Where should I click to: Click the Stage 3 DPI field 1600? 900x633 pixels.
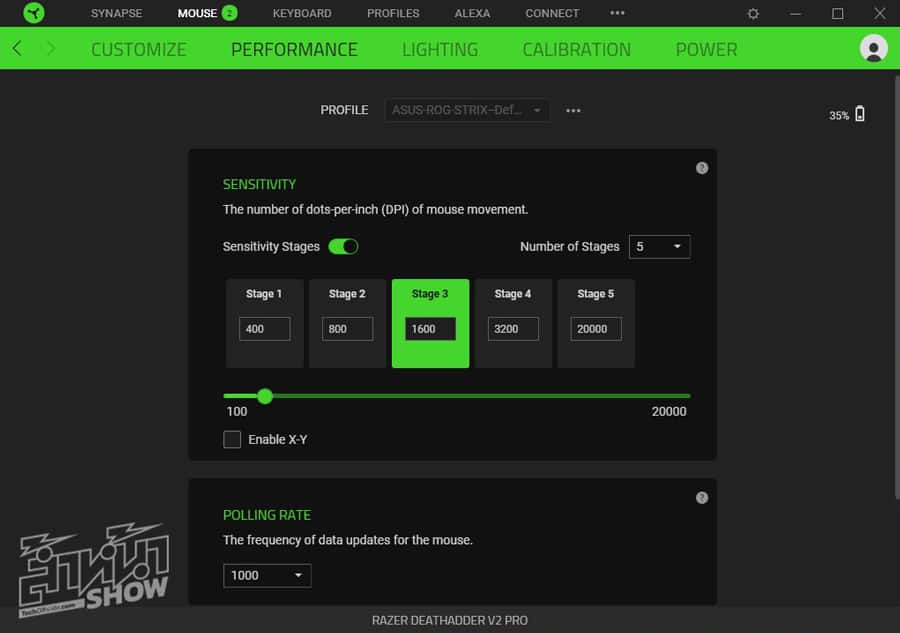click(x=430, y=329)
